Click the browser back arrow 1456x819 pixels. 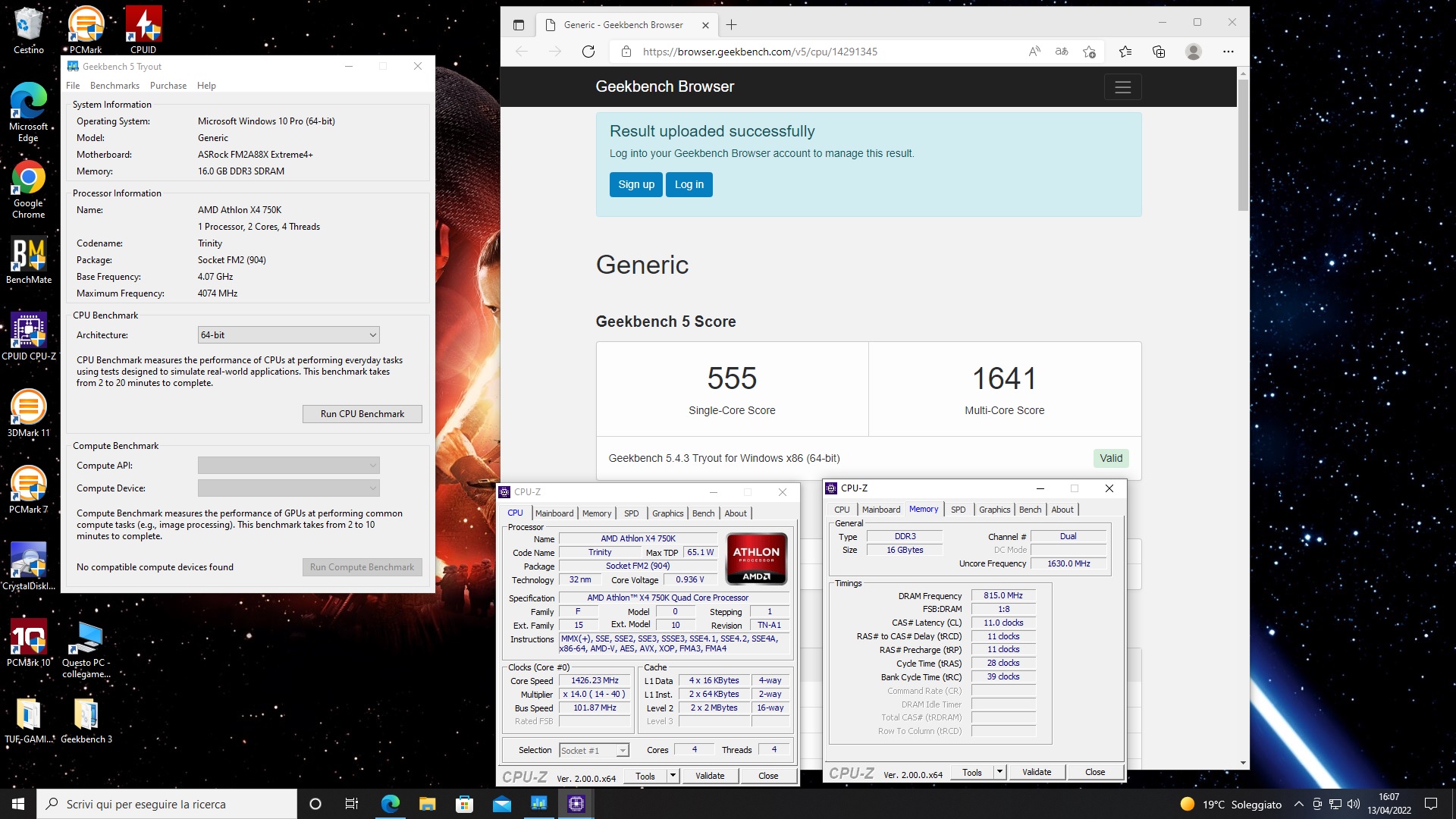(521, 52)
